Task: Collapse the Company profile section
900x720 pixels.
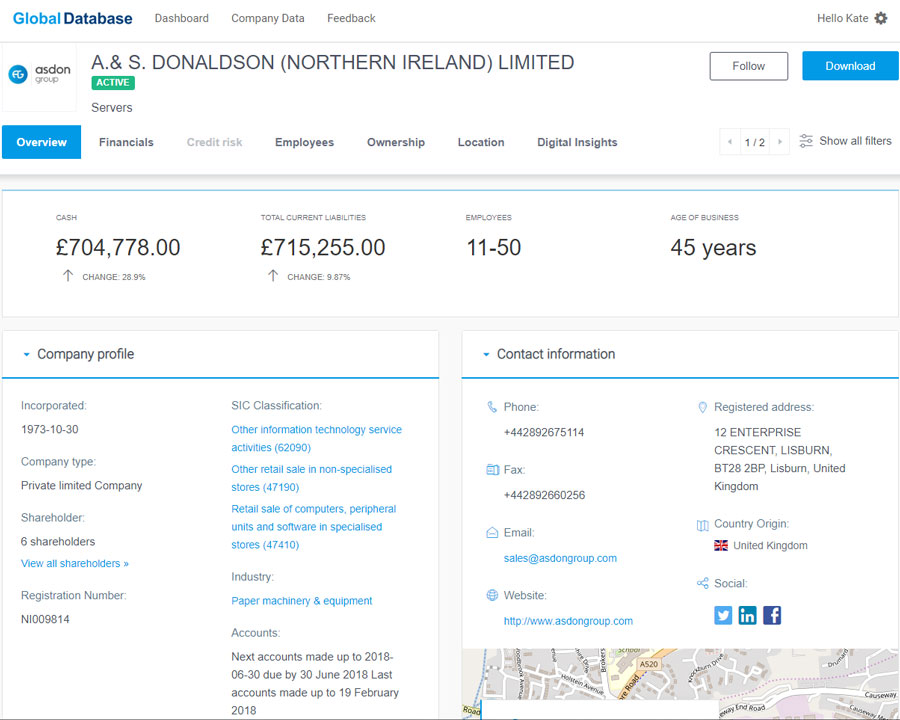Action: pos(26,355)
